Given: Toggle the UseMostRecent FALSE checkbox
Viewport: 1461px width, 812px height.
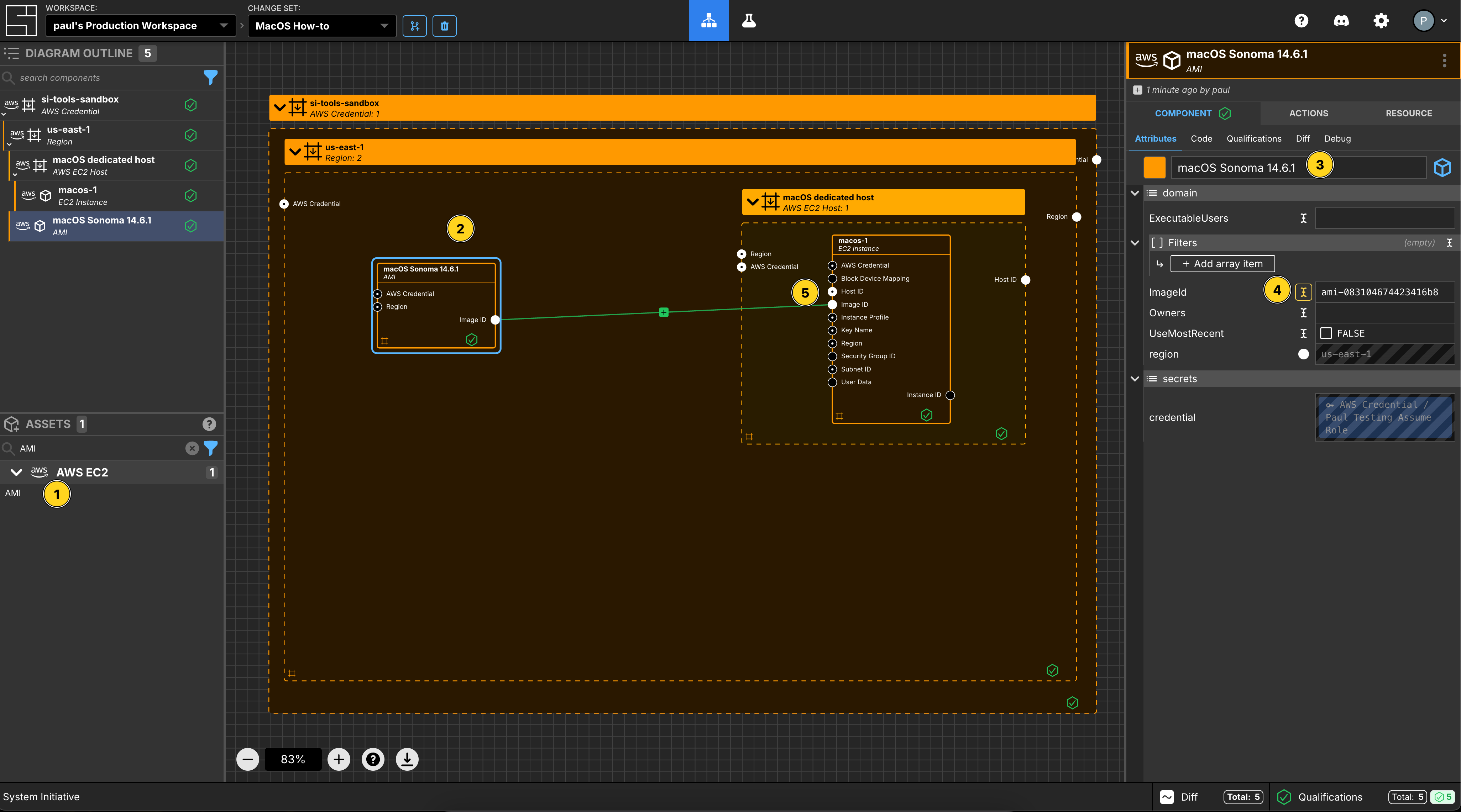Looking at the screenshot, I should point(1326,333).
